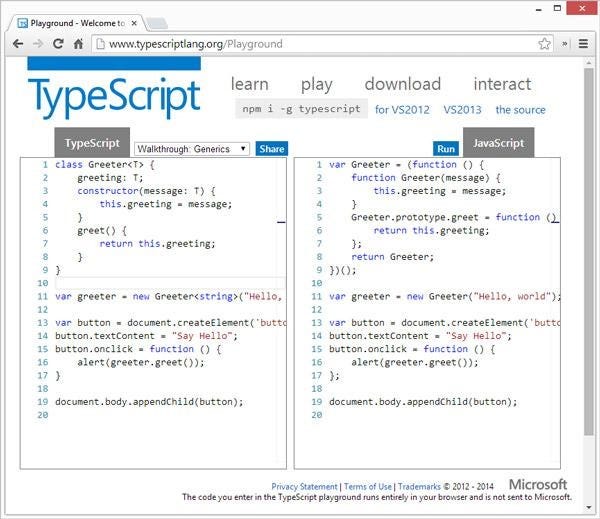Click the page vertical scrollbar thumb
This screenshot has width=600, height=519.
click(x=589, y=251)
